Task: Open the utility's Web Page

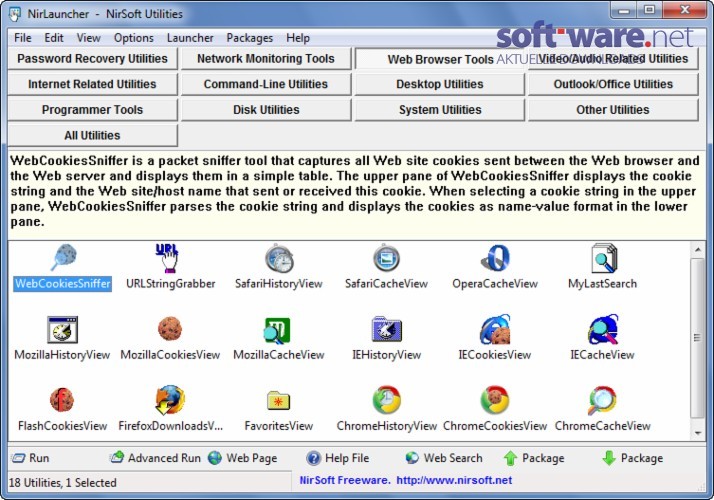Action: [242, 458]
